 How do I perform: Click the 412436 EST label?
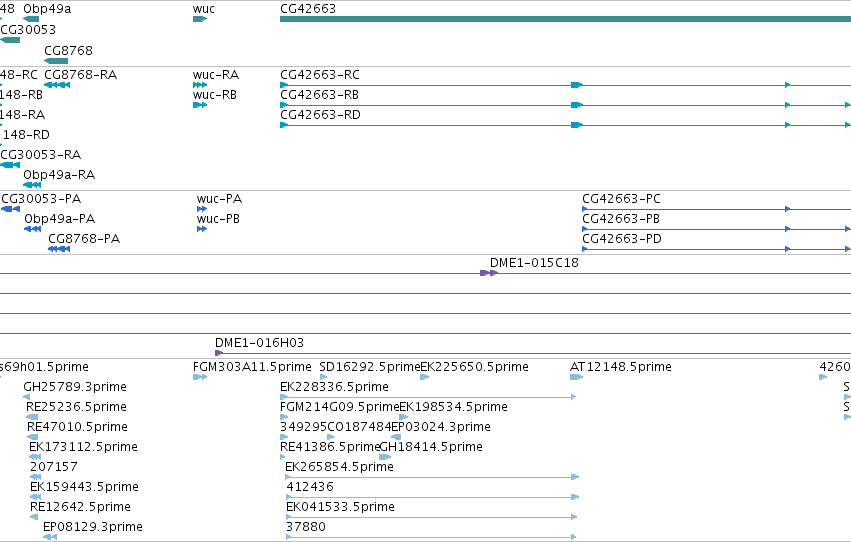[x=310, y=487]
